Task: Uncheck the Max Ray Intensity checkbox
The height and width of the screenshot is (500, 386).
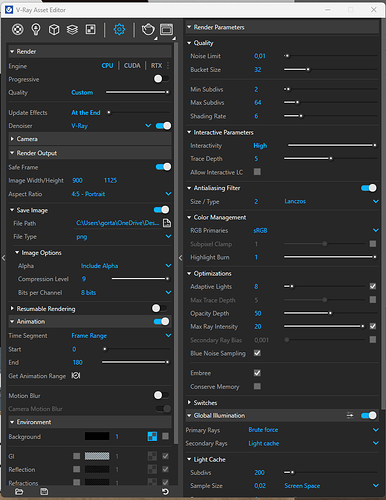Action: coord(373,326)
